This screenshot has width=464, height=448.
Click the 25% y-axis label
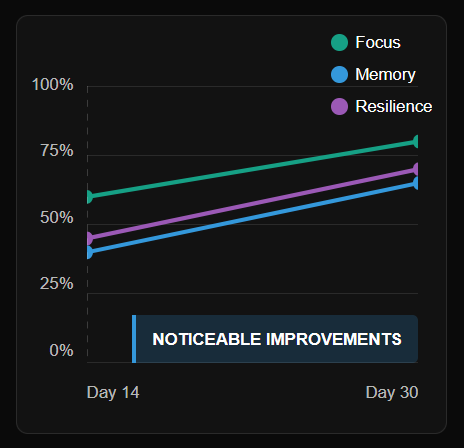coord(57,284)
